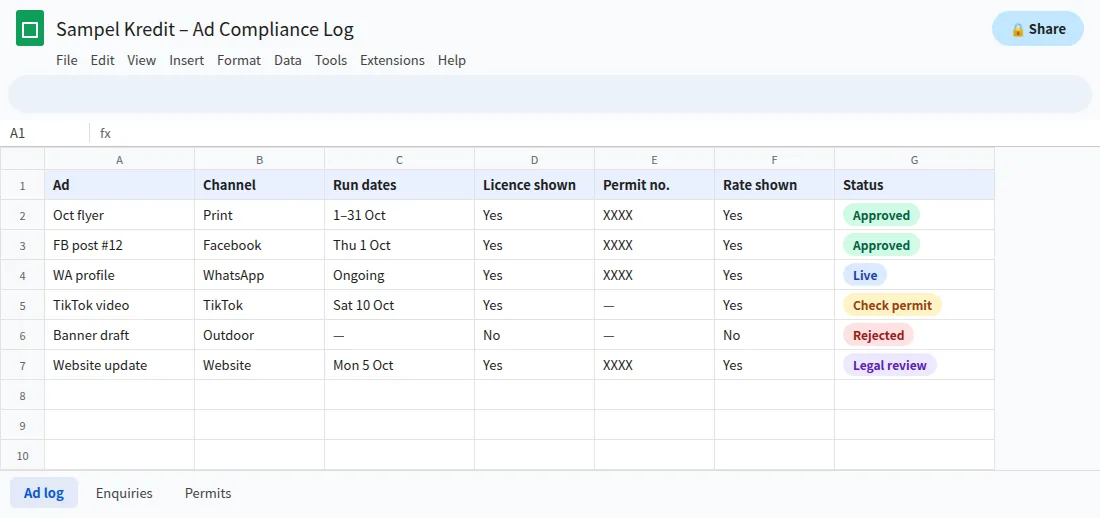The image size is (1100, 518).
Task: Click the Legal review status chip
Action: pyautogui.click(x=890, y=365)
